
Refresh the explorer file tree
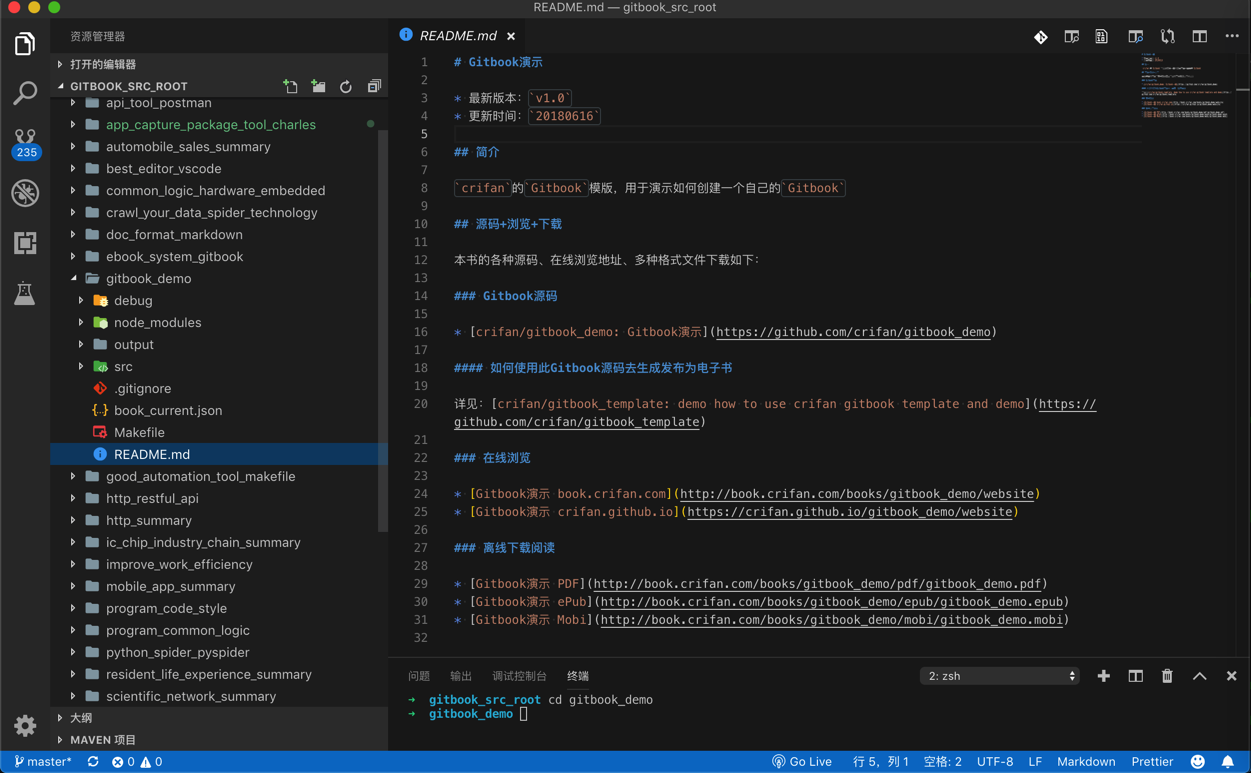[x=346, y=87]
